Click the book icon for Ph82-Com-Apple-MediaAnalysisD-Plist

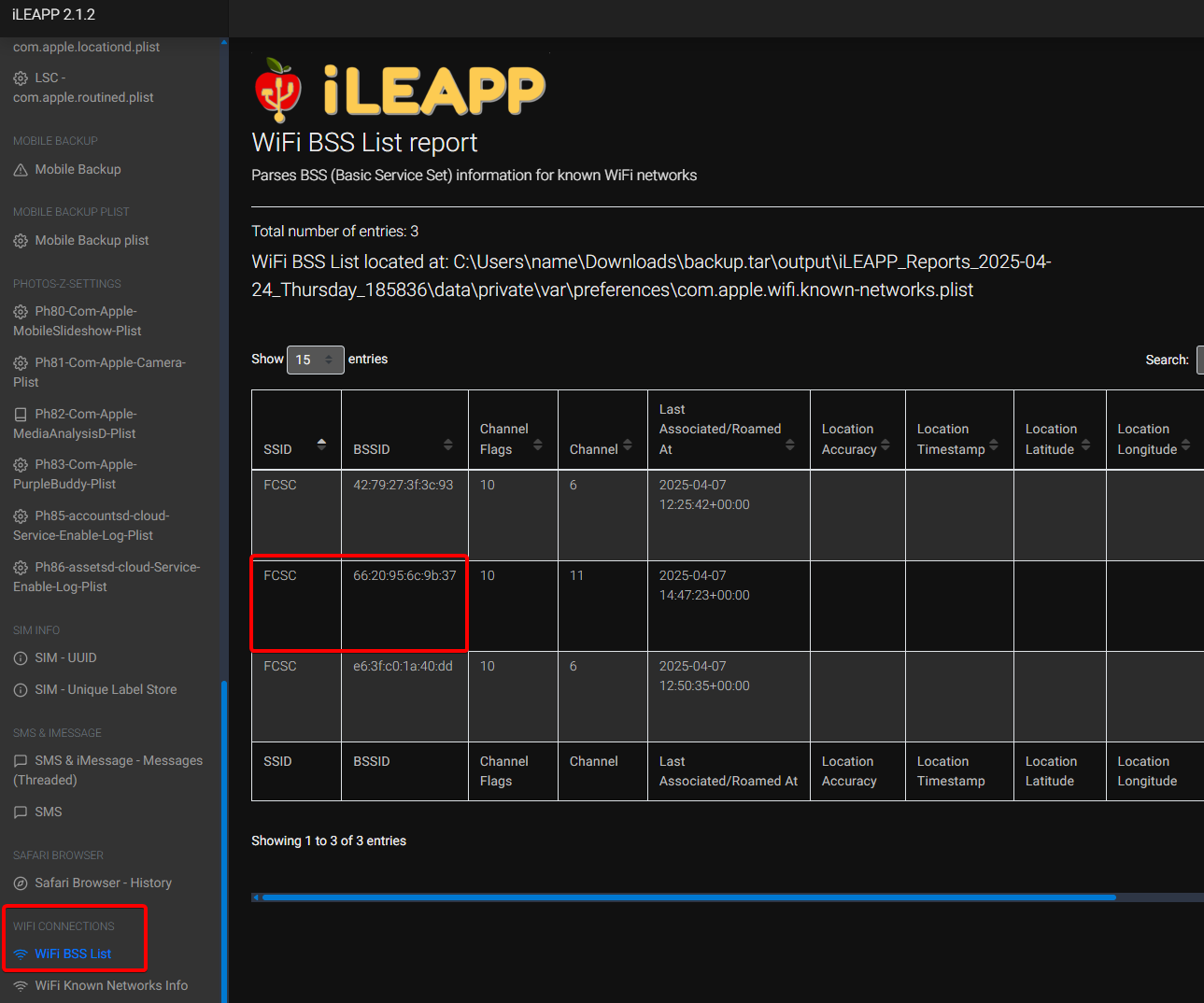tap(21, 415)
